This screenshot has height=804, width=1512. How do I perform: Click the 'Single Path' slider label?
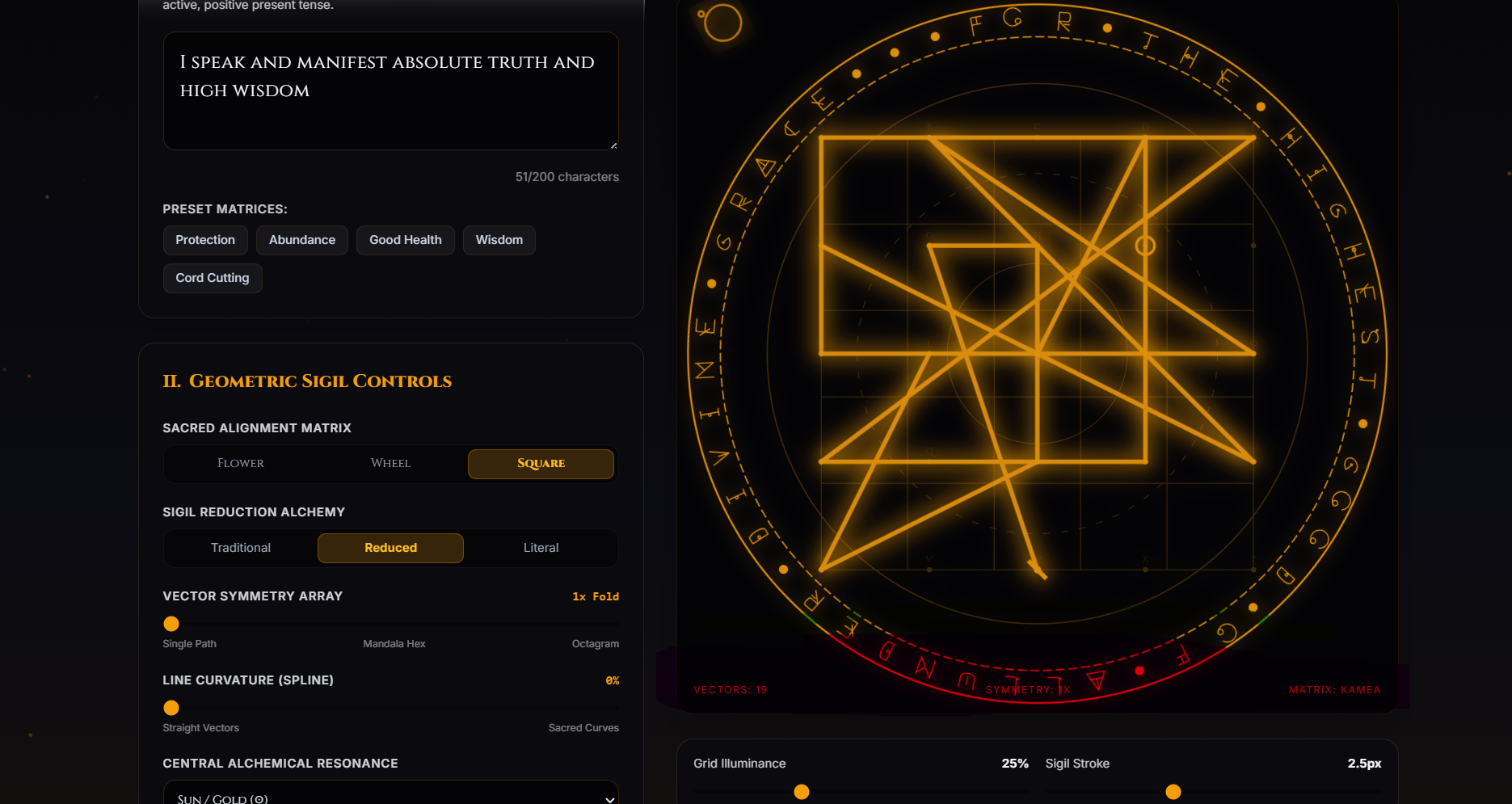pyautogui.click(x=189, y=644)
